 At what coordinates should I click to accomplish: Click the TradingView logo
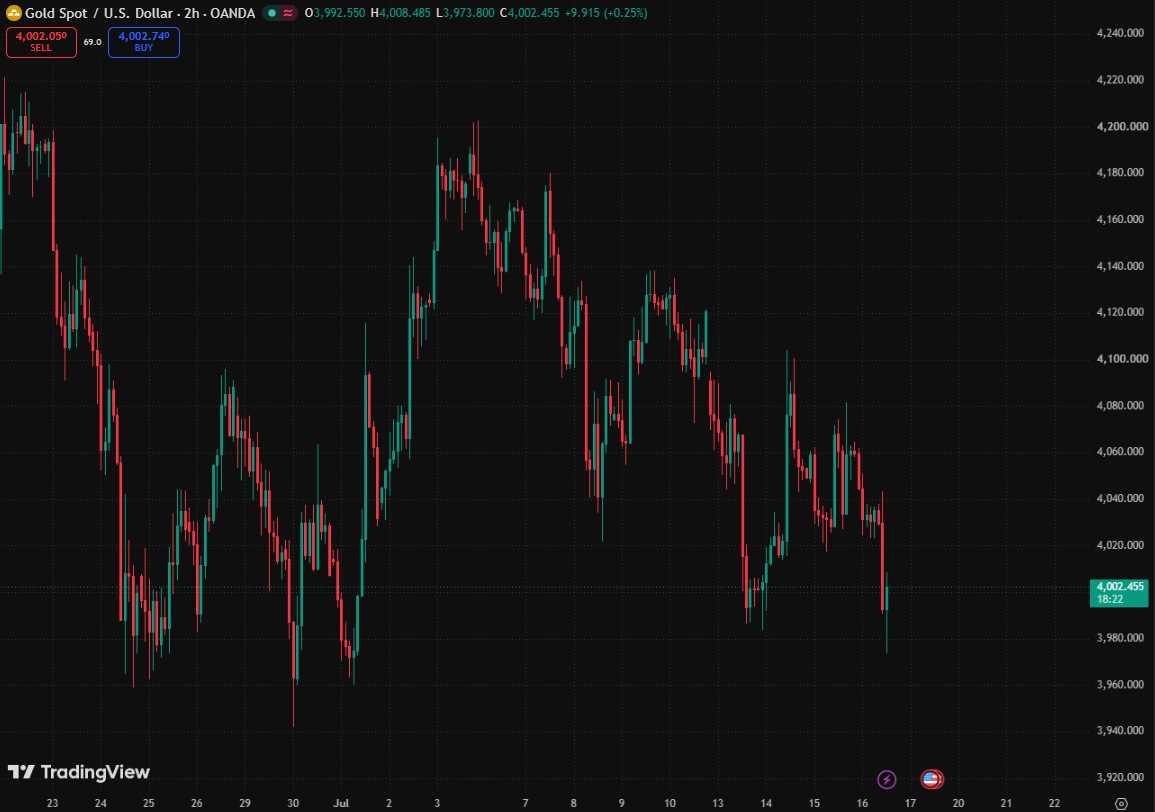pos(79,771)
